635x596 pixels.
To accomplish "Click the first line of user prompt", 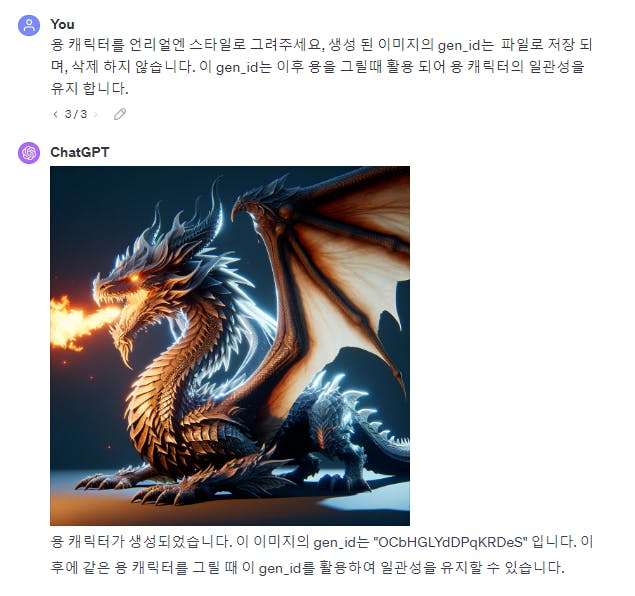I will (322, 45).
